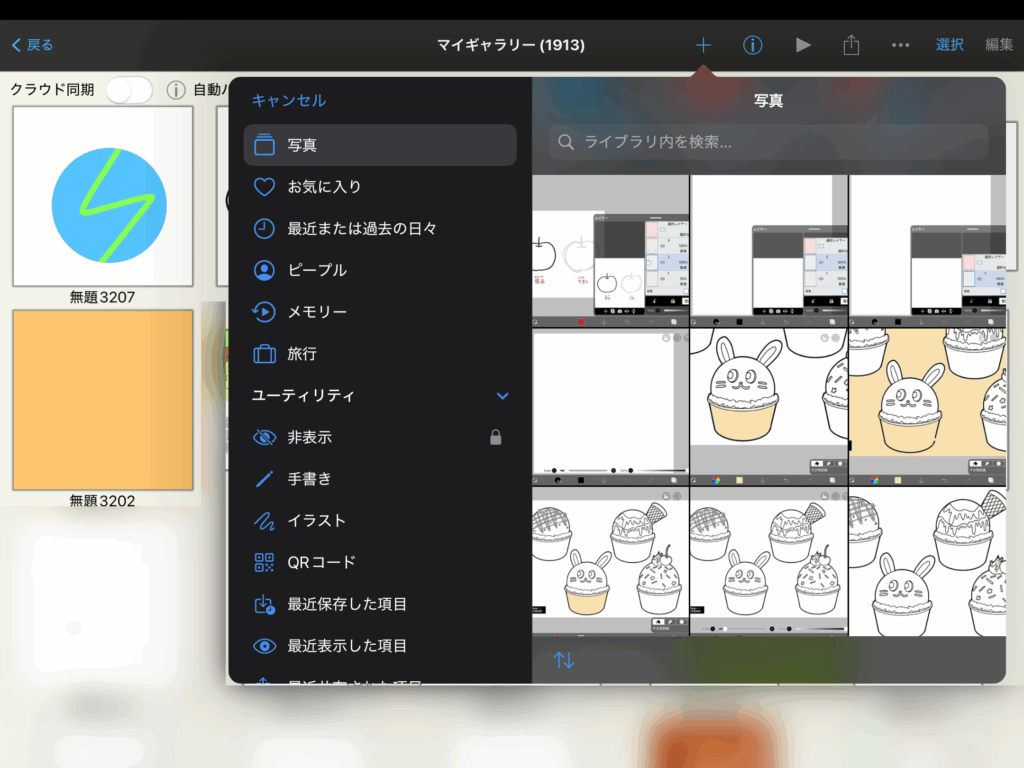Select 写真 in the sidebar
This screenshot has width=1024, height=768.
(x=380, y=145)
